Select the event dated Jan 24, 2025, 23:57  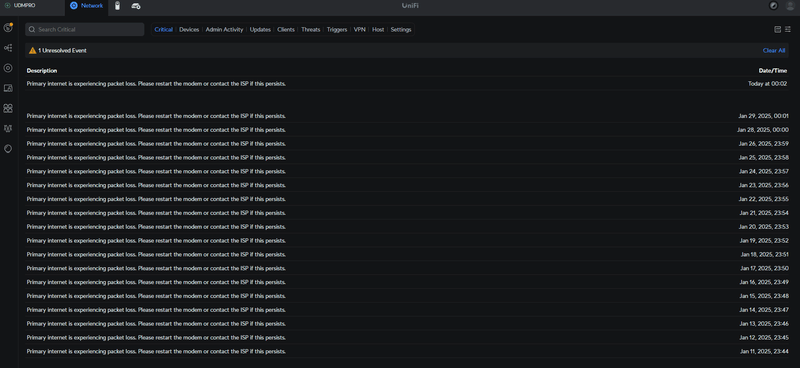click(407, 171)
